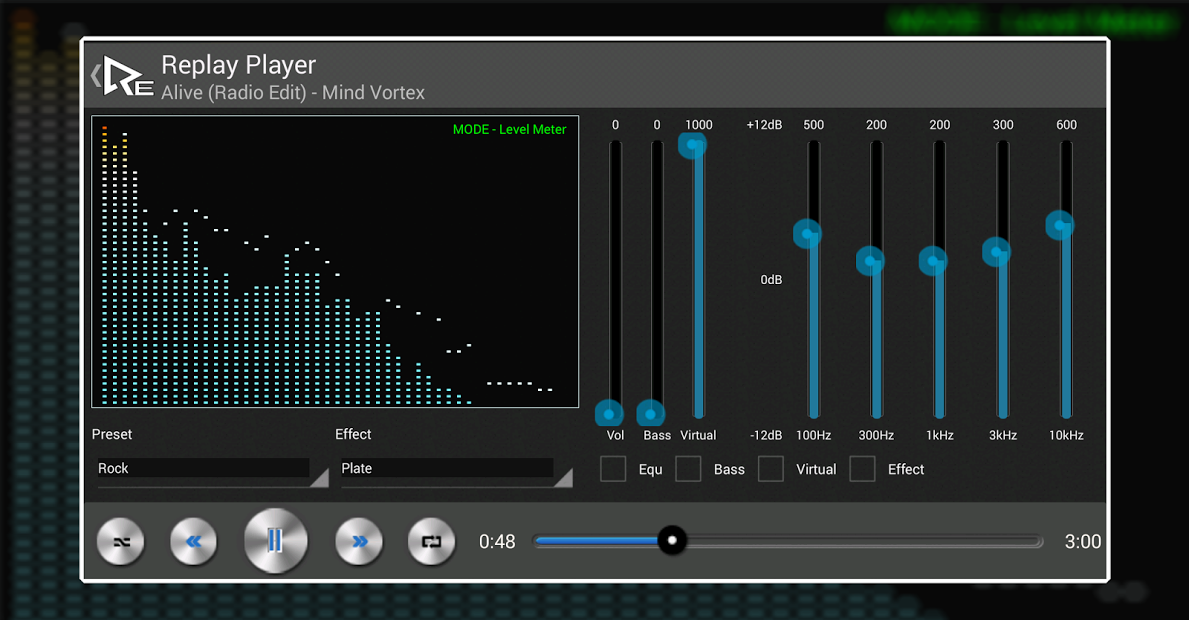Click the total duration 3:00
Image resolution: width=1189 pixels, height=620 pixels.
[x=1083, y=541]
